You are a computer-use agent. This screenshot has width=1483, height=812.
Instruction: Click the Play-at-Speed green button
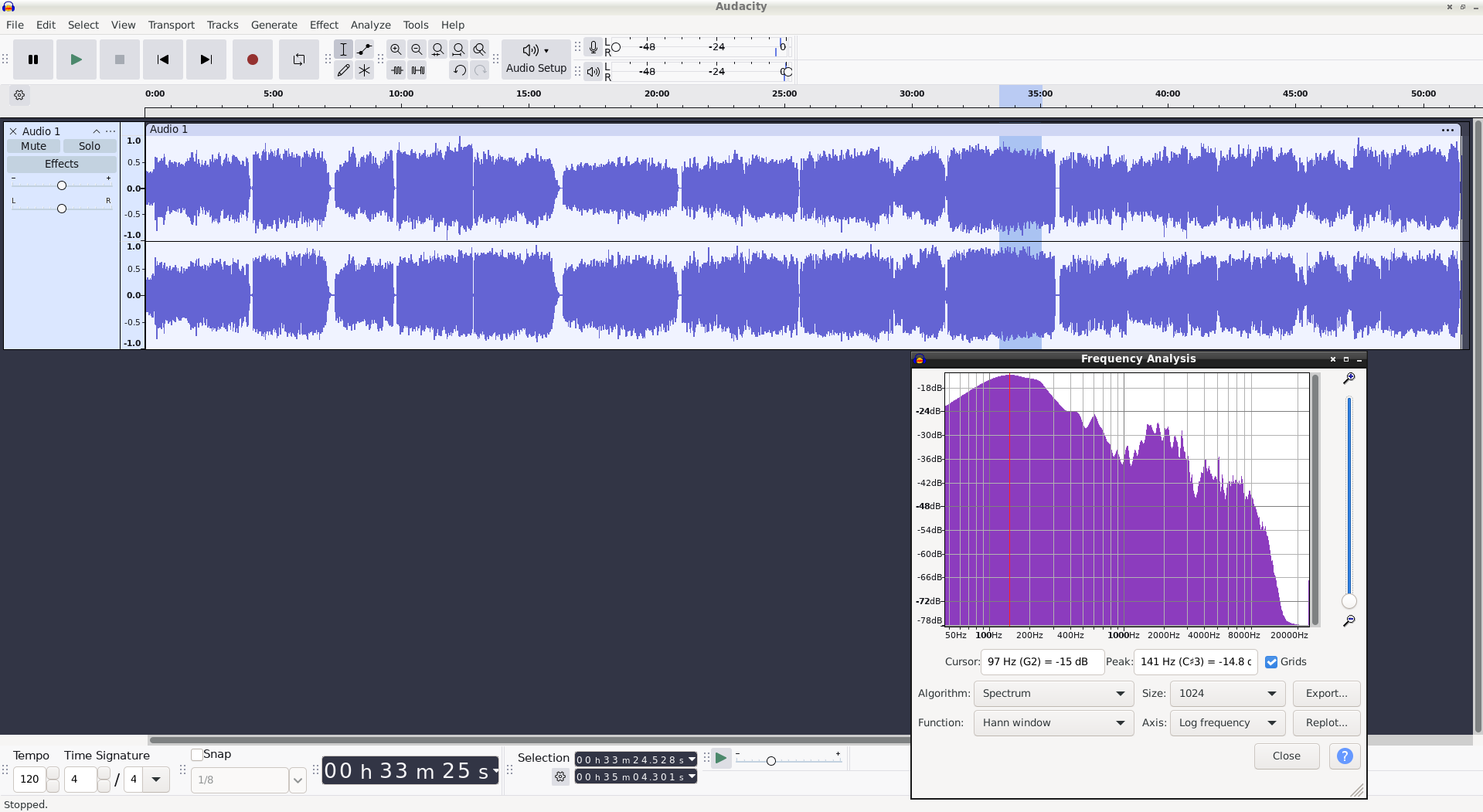pyautogui.click(x=720, y=759)
